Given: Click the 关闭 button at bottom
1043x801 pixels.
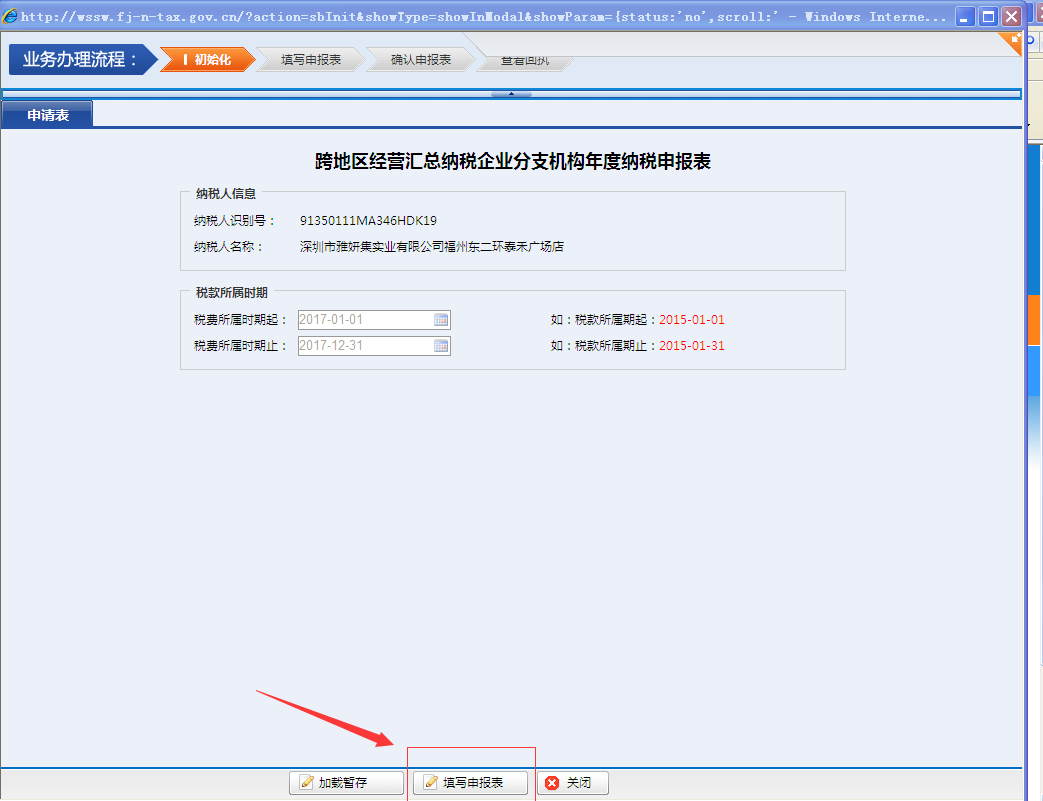Looking at the screenshot, I should [573, 782].
